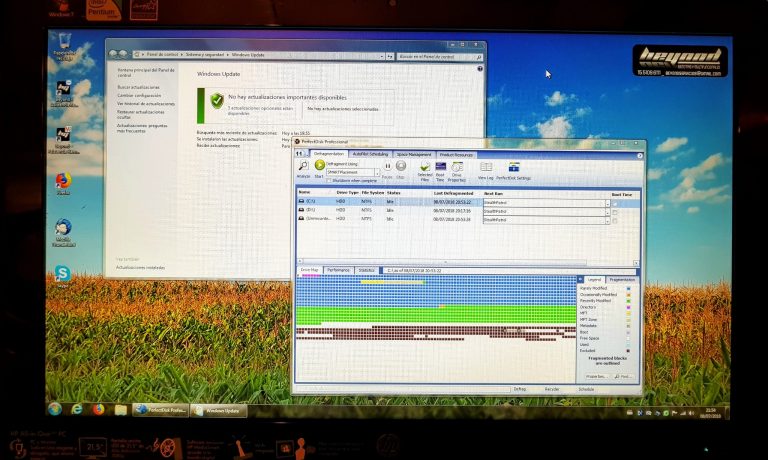Click the Stop icon in PerfectDisk toolbar
768x460 pixels.
coord(401,167)
